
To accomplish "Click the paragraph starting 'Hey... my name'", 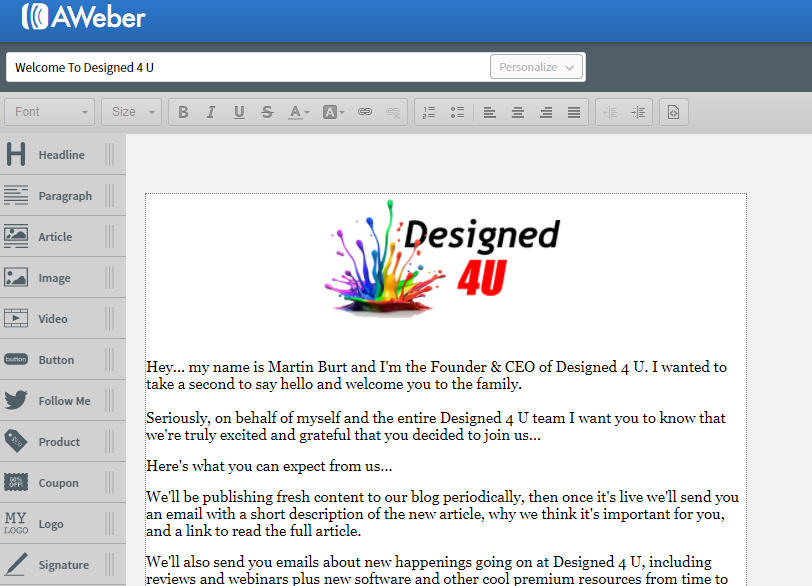I will click(437, 375).
